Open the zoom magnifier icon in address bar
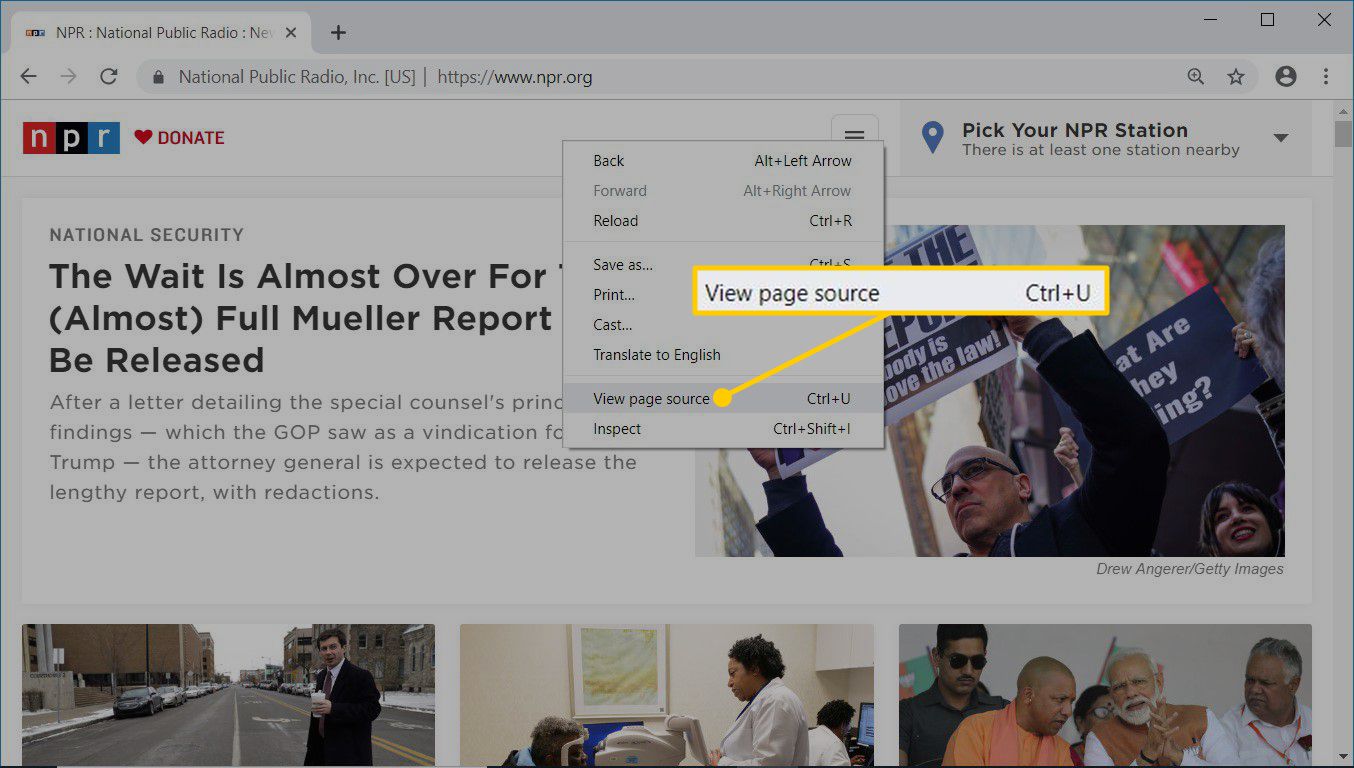Image resolution: width=1354 pixels, height=768 pixels. [x=1195, y=77]
